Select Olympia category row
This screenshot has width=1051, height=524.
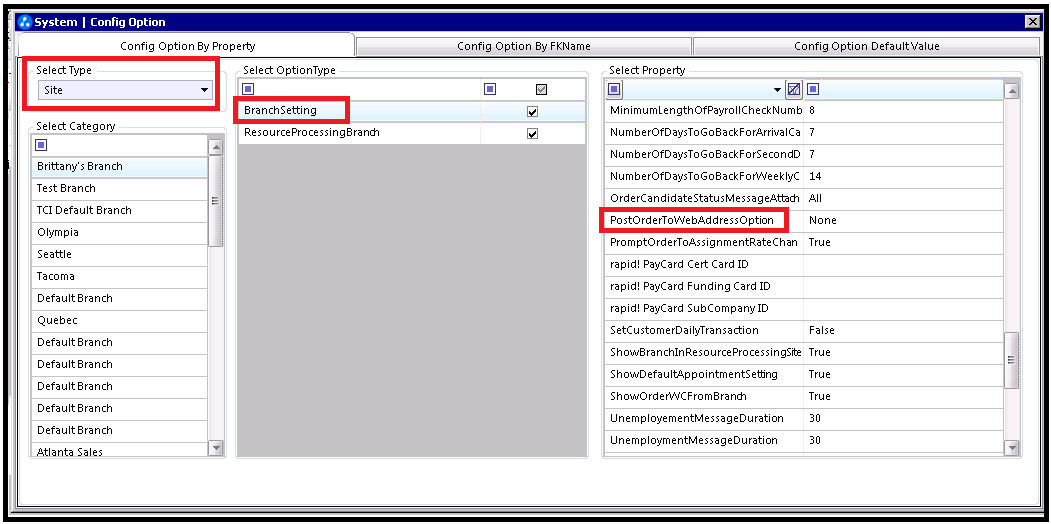pos(120,233)
